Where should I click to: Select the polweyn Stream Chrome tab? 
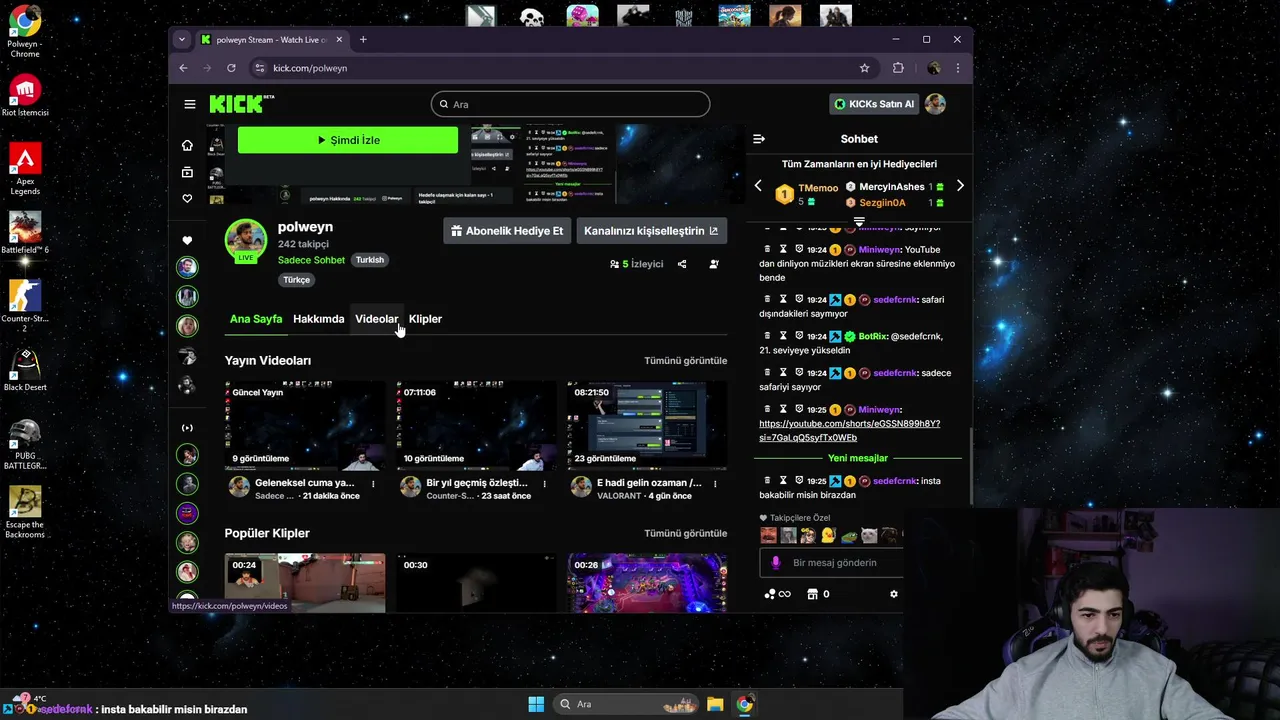point(270,40)
